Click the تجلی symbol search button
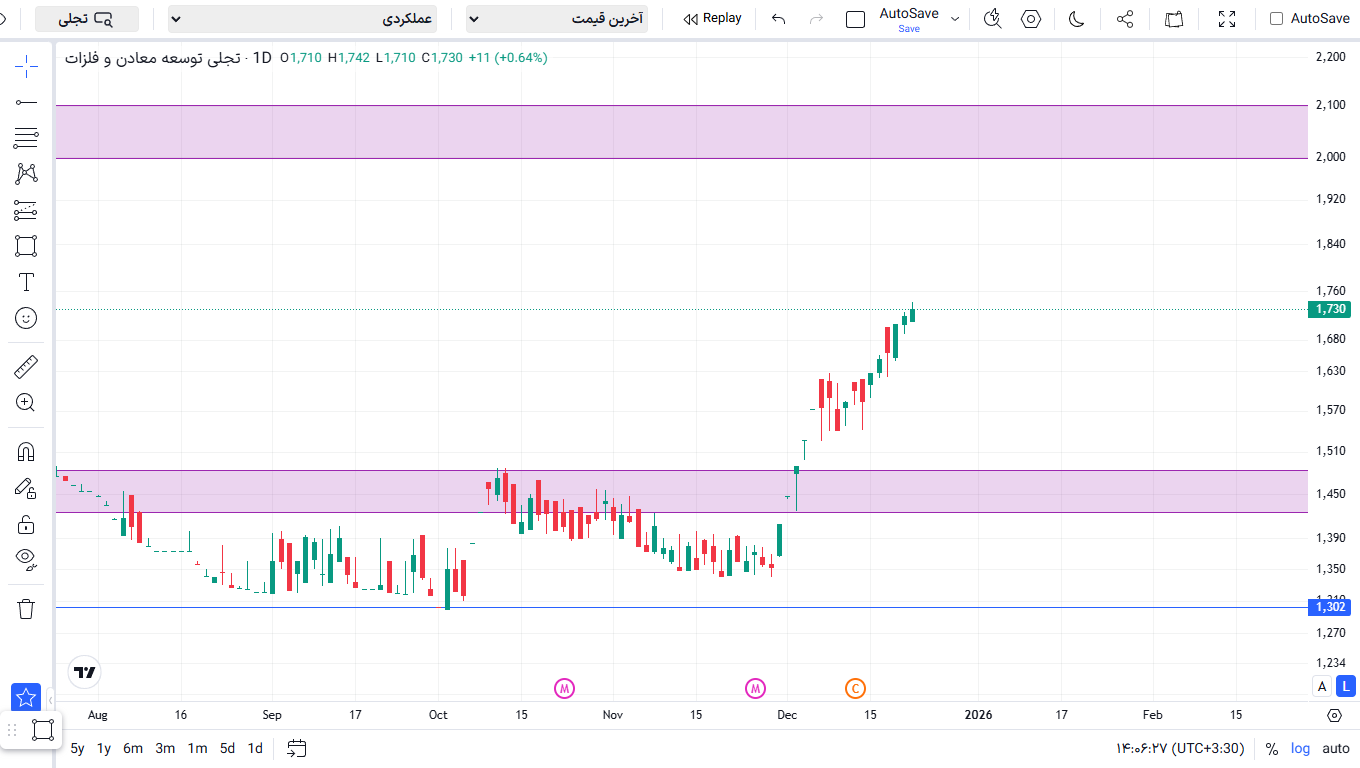1360x768 pixels. click(x=87, y=19)
